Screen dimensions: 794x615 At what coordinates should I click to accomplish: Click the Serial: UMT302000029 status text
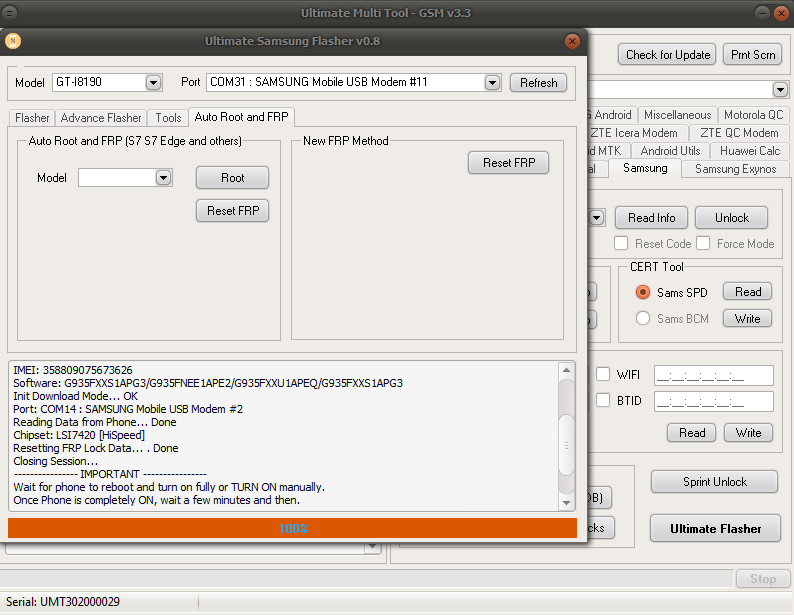coord(63,602)
